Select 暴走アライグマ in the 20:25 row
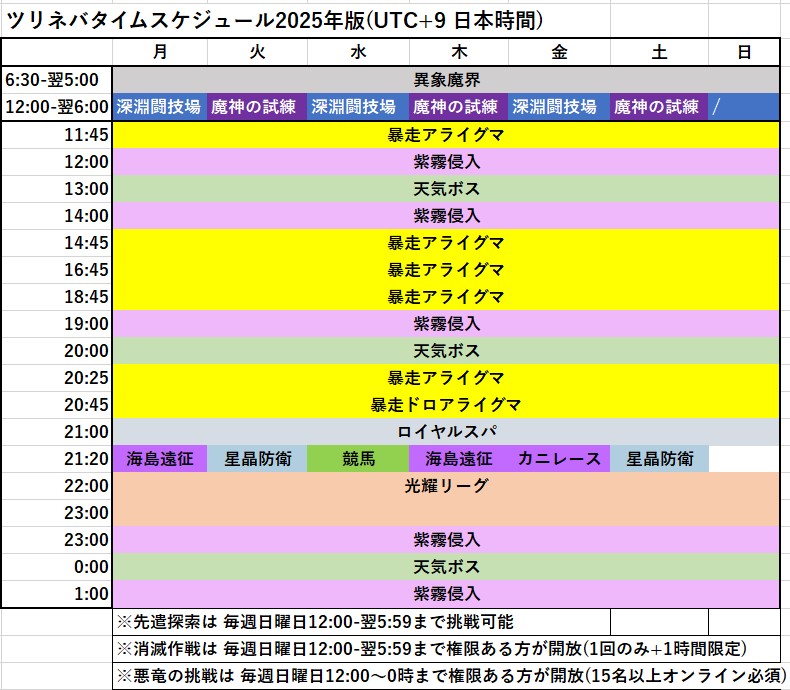Viewport: 790px width, 690px height. click(446, 378)
